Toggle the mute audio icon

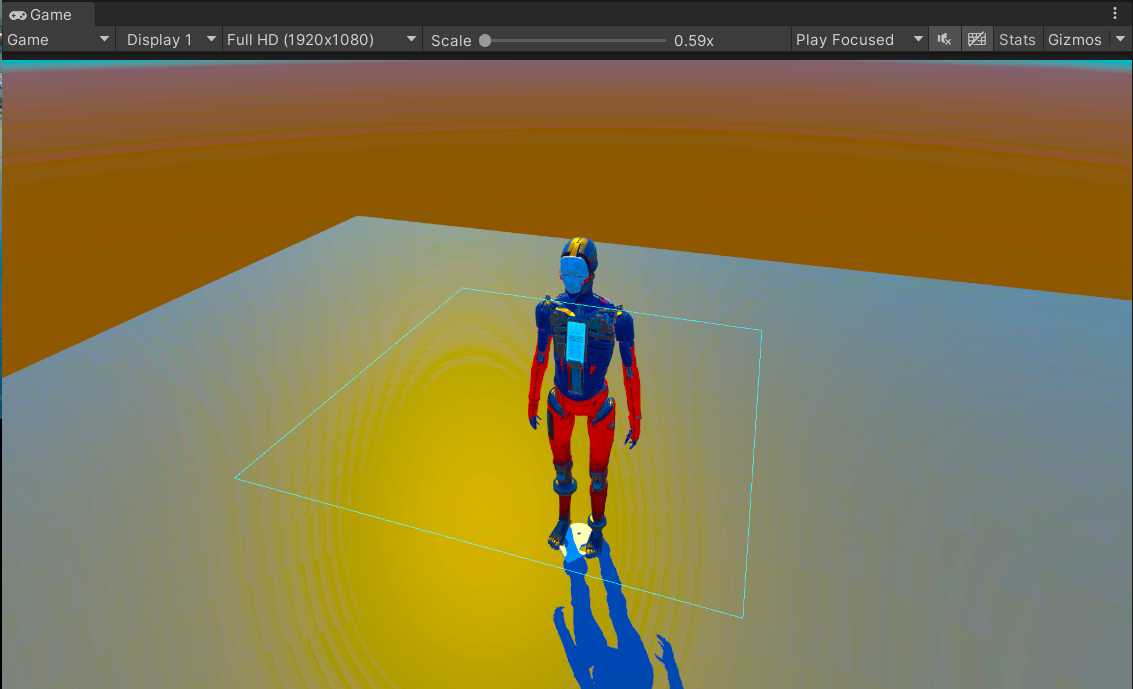pos(944,40)
